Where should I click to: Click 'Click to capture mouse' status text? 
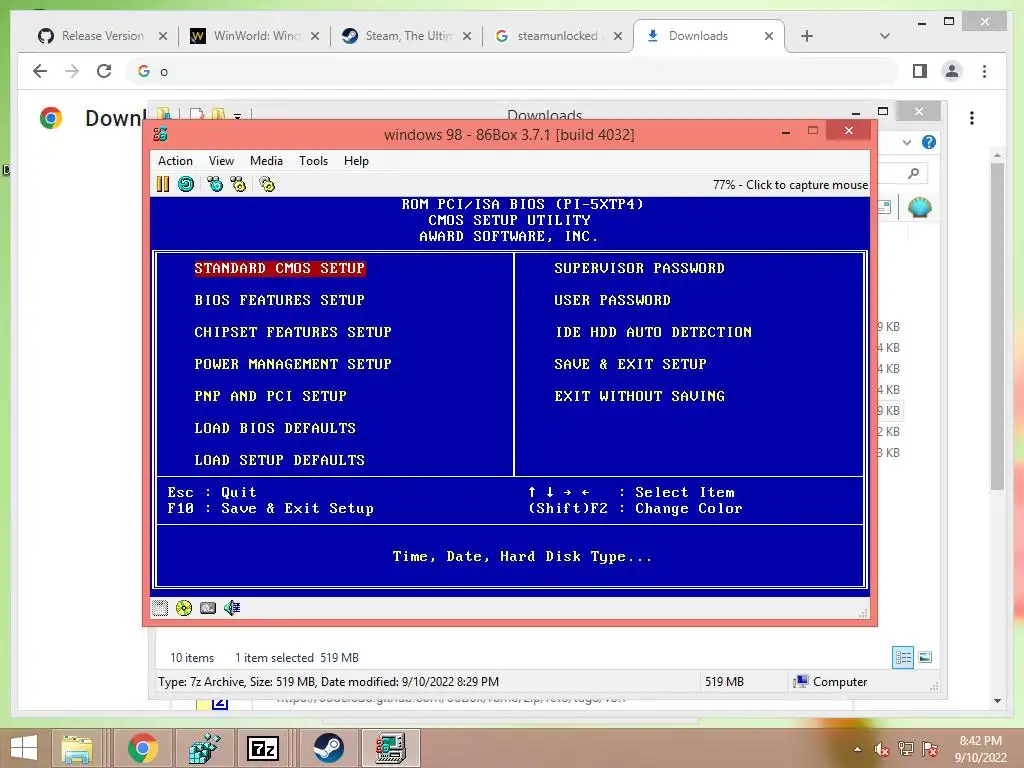point(807,185)
